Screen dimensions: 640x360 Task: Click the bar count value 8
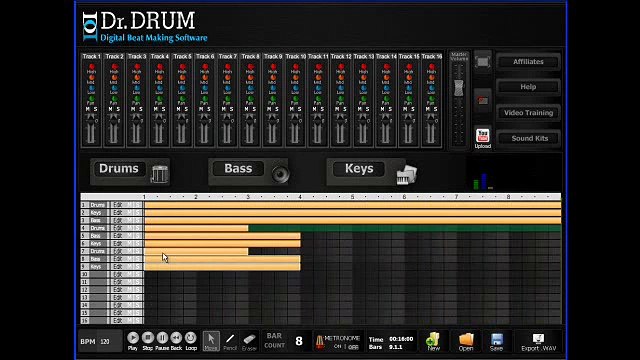299,341
